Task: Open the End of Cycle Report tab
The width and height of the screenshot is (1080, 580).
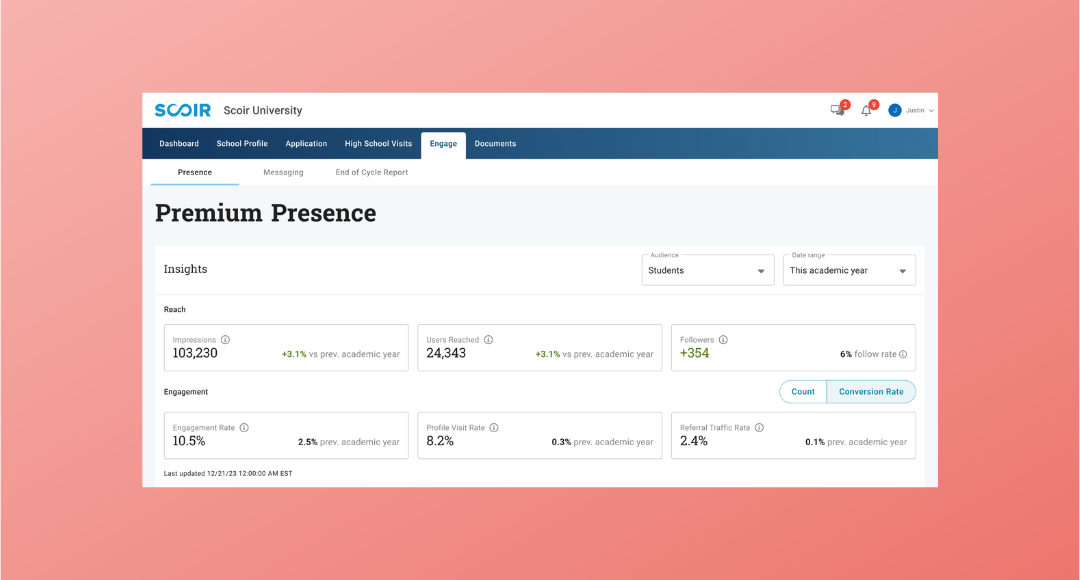Action: pyautogui.click(x=372, y=172)
